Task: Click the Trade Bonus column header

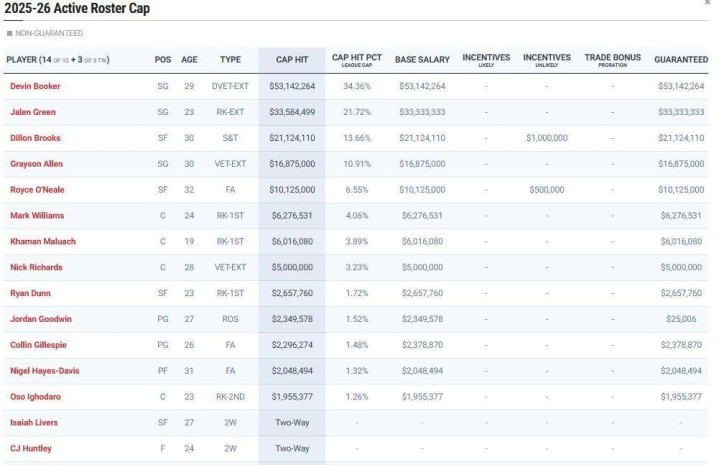Action: 612,60
